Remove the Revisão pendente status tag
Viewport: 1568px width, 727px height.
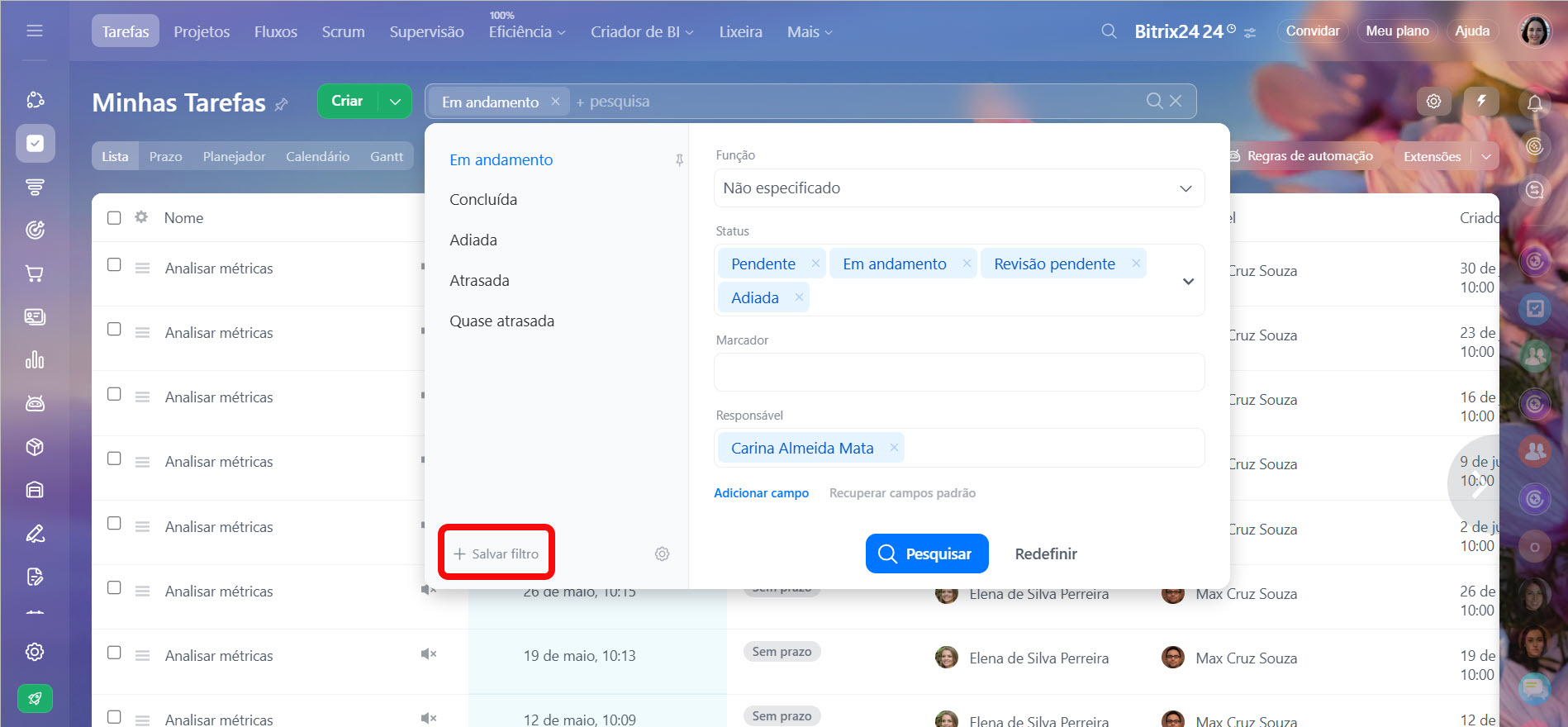click(x=1136, y=263)
